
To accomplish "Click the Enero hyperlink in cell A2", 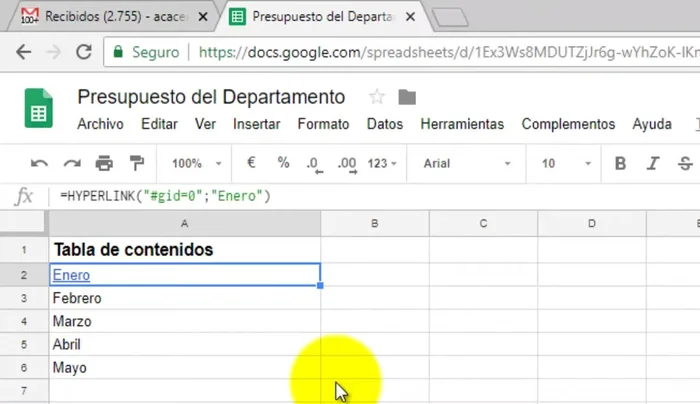I will click(71, 275).
